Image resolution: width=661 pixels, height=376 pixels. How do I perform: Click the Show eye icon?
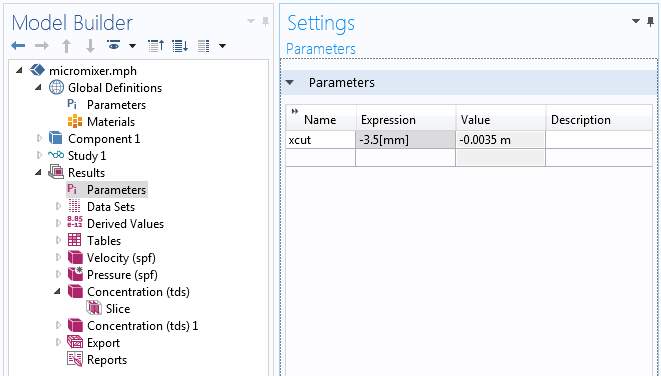pos(114,45)
